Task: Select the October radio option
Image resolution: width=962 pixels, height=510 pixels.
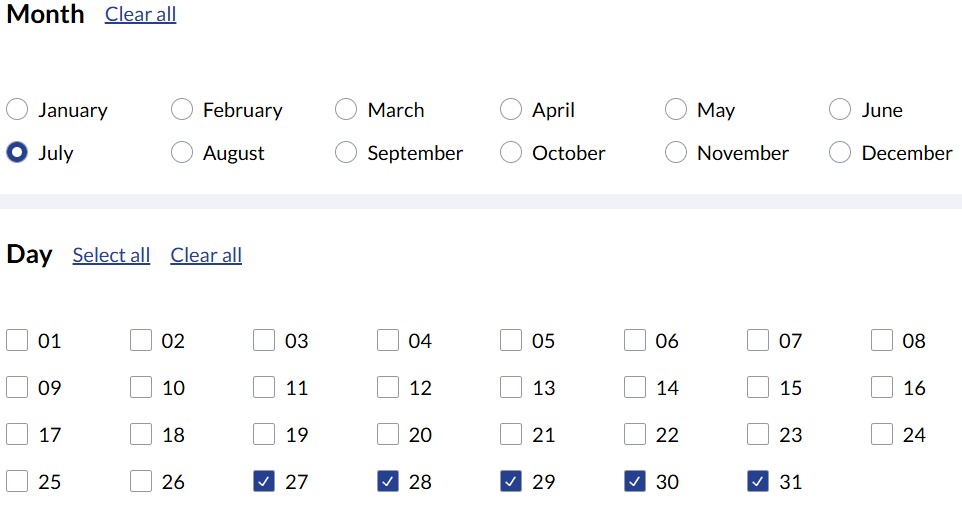Action: [511, 153]
